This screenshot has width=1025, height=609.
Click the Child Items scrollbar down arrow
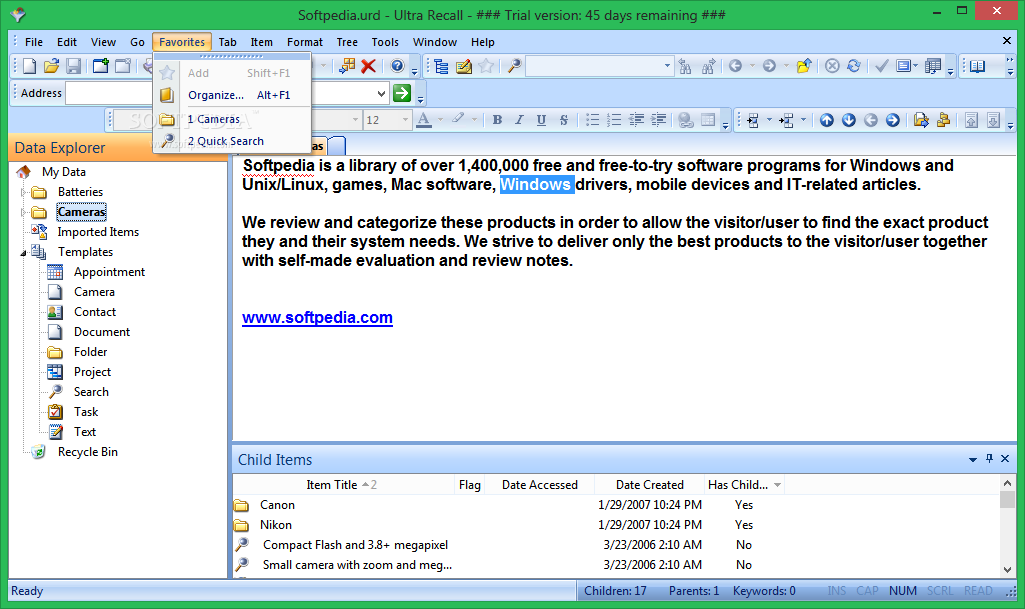[1007, 569]
